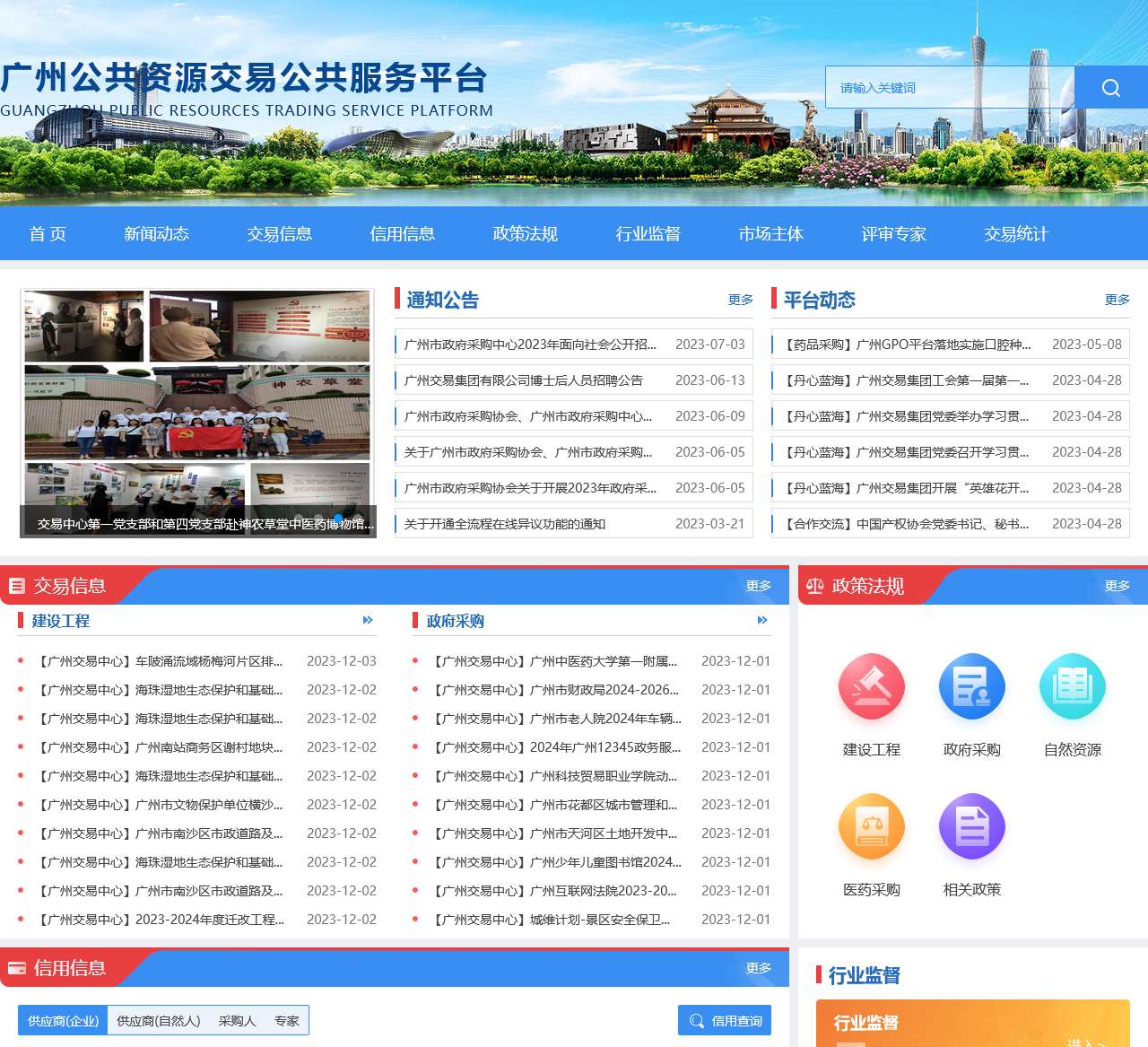Expand 政府采购 list via double-arrow chevron
The height and width of the screenshot is (1047, 1148).
tap(762, 620)
